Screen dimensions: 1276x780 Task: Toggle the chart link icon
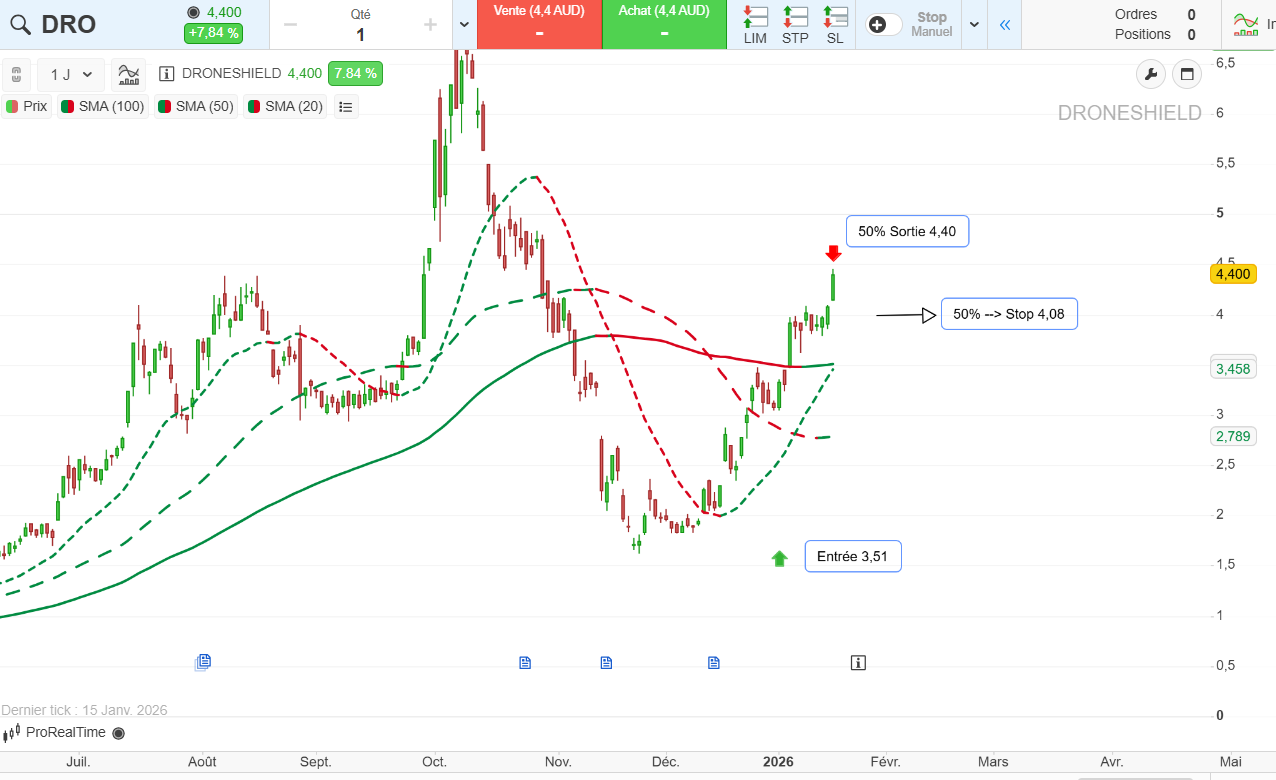[16, 75]
